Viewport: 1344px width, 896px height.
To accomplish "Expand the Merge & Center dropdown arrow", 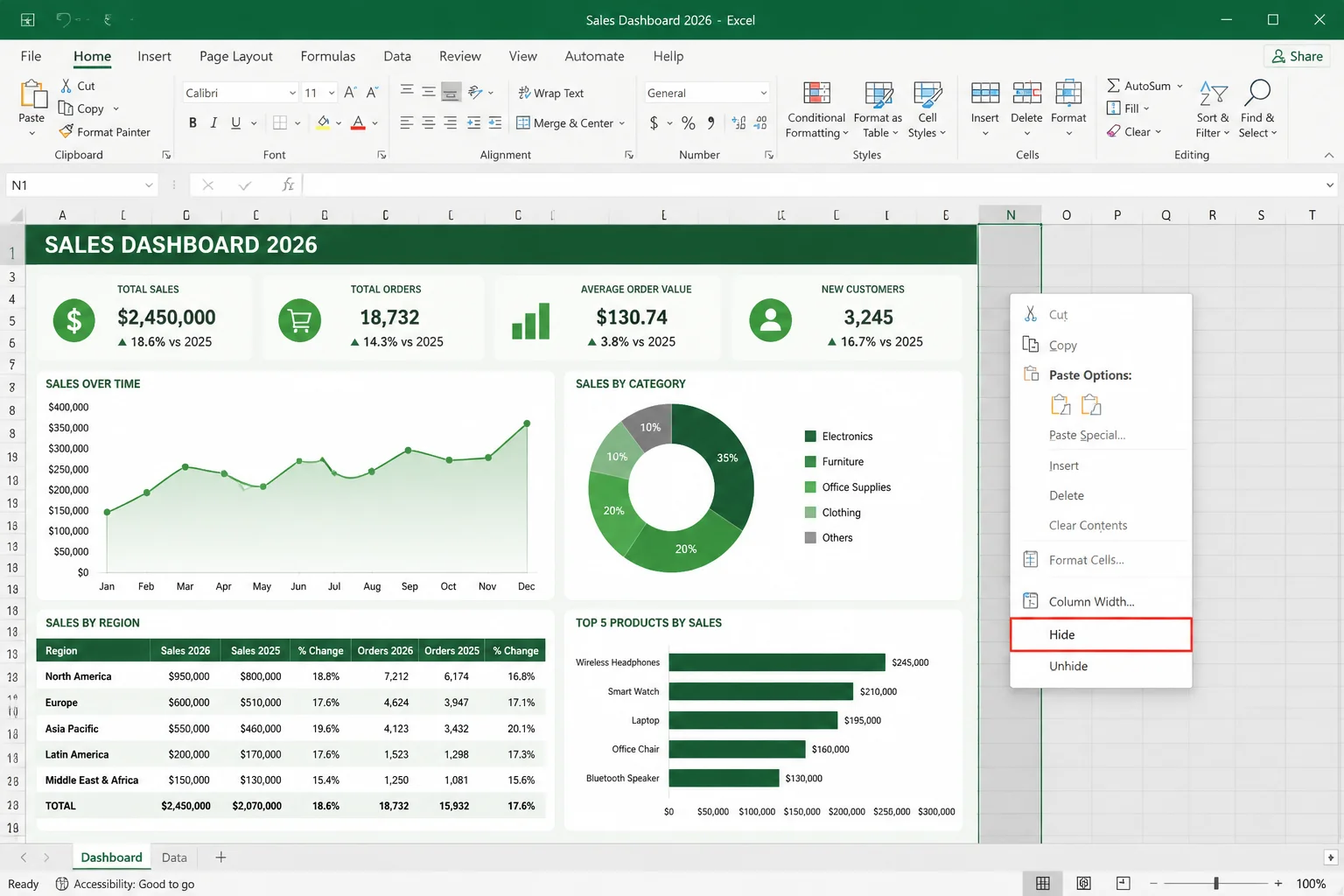I will pos(622,123).
